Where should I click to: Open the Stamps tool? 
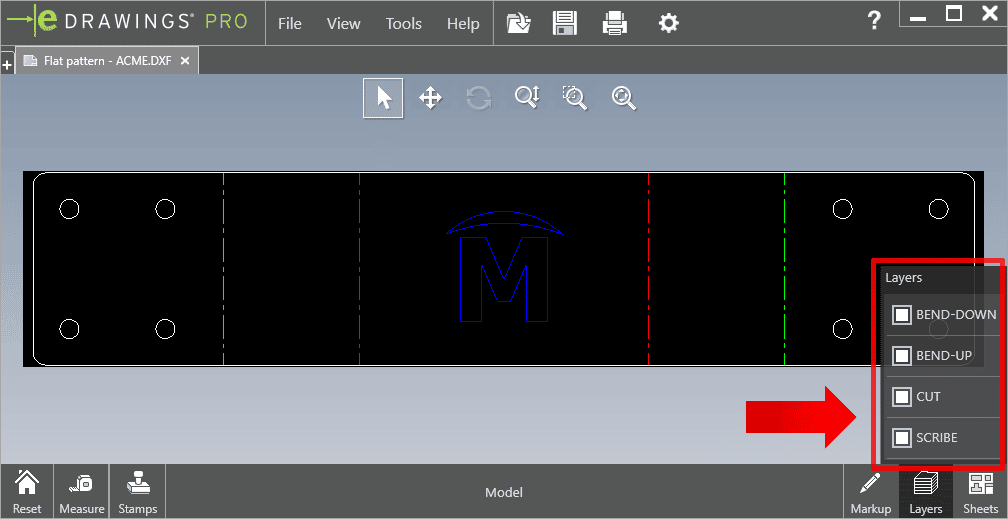click(138, 492)
